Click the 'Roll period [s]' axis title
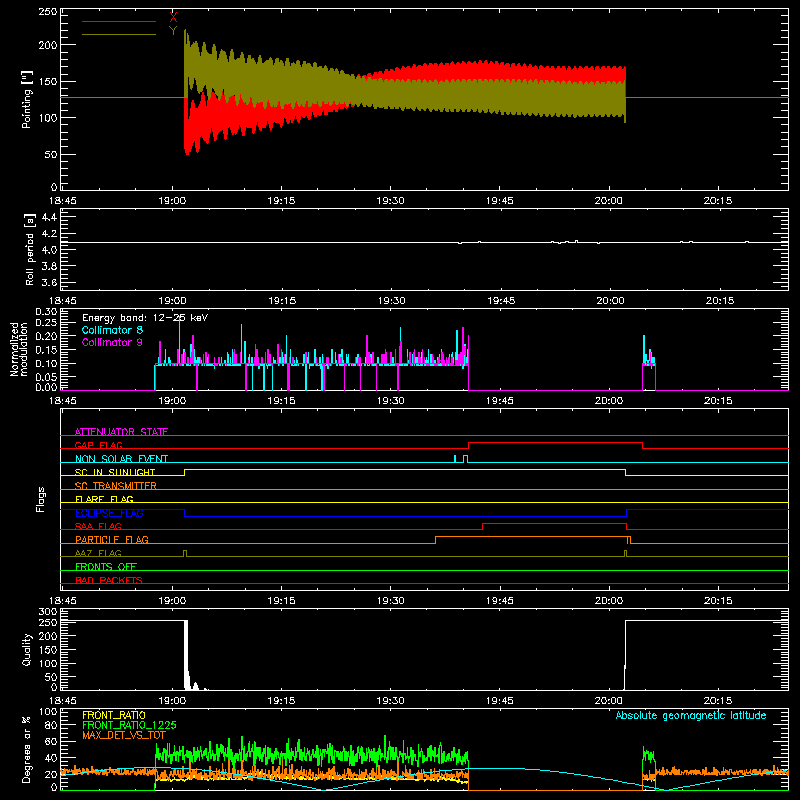Viewport: 800px width, 800px height. pos(30,249)
